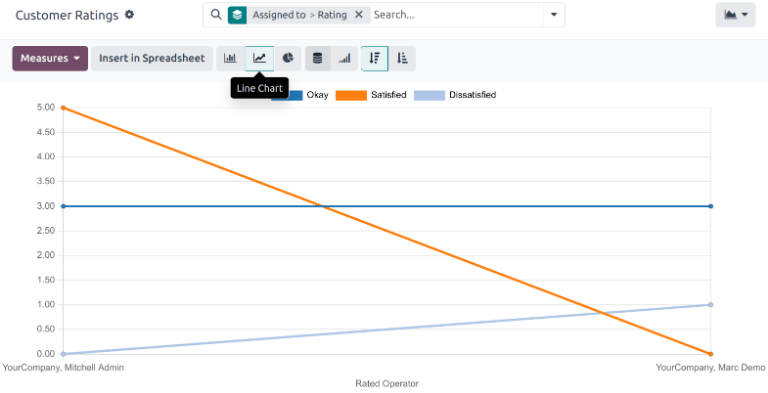Click the teal group-by layers icon

[x=237, y=15]
